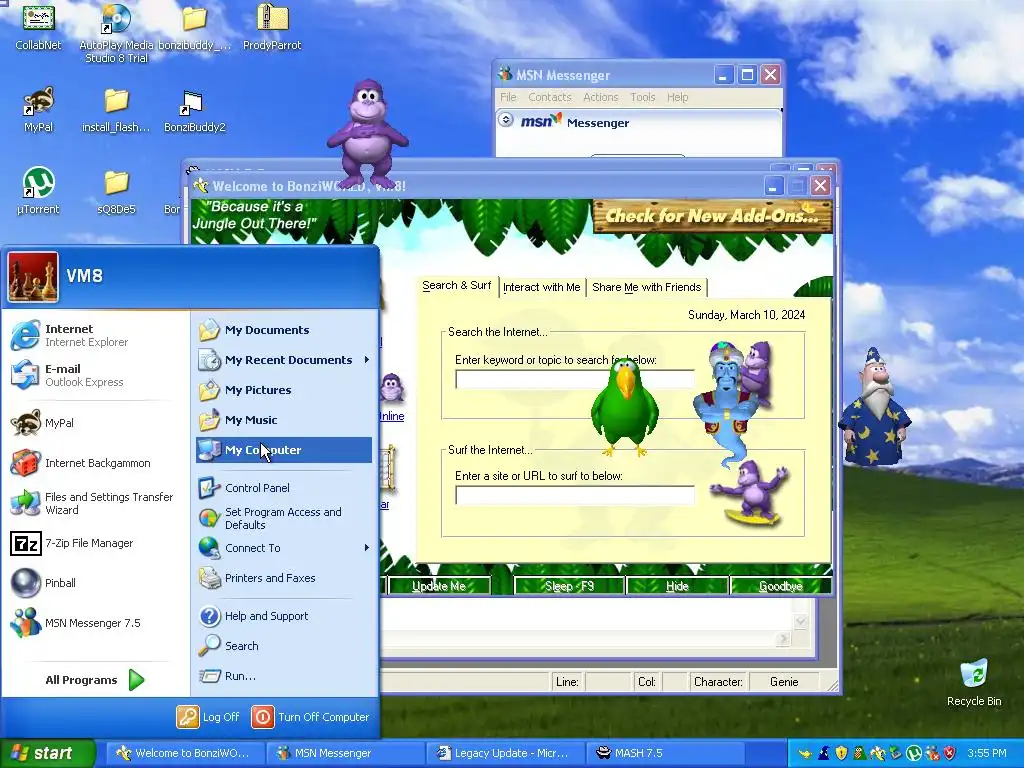
Task: Click Log Off button
Action: tap(208, 717)
